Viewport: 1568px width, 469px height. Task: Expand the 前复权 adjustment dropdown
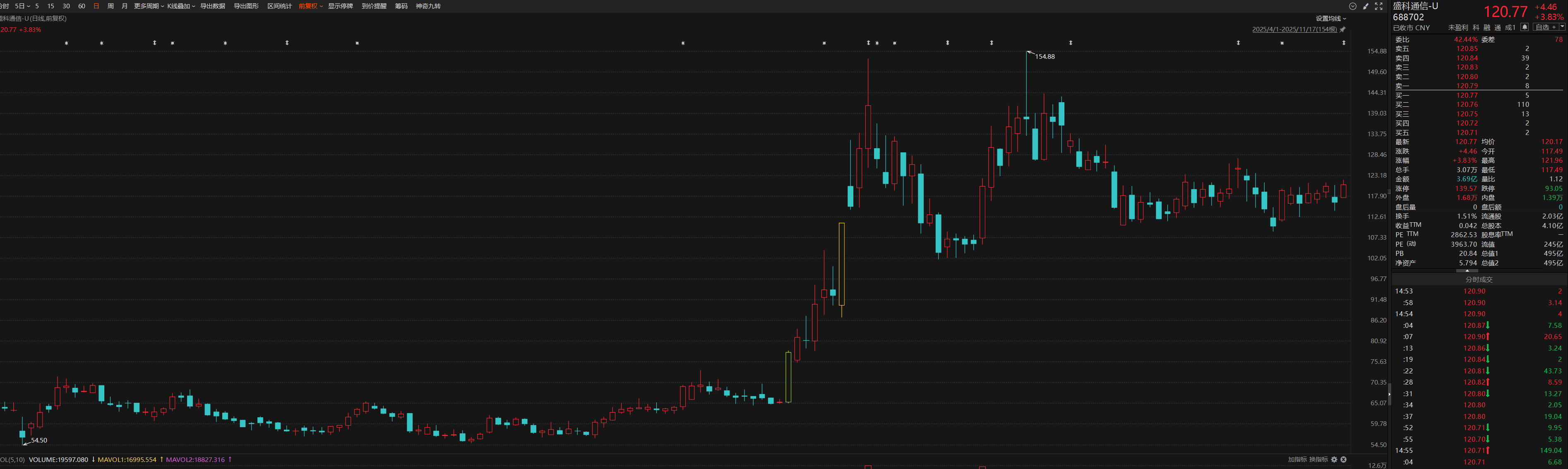tap(310, 6)
